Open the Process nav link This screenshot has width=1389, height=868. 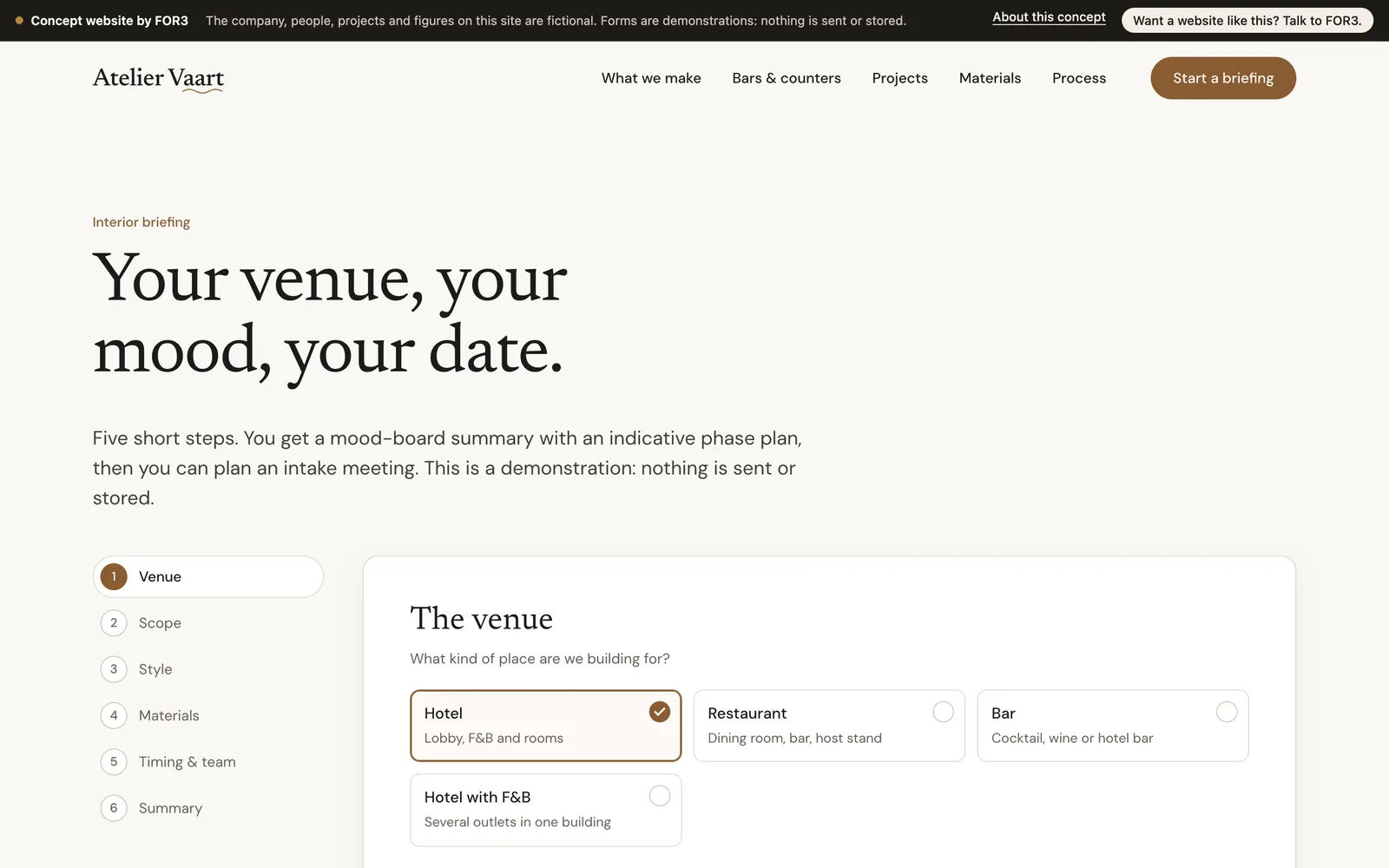1079,78
